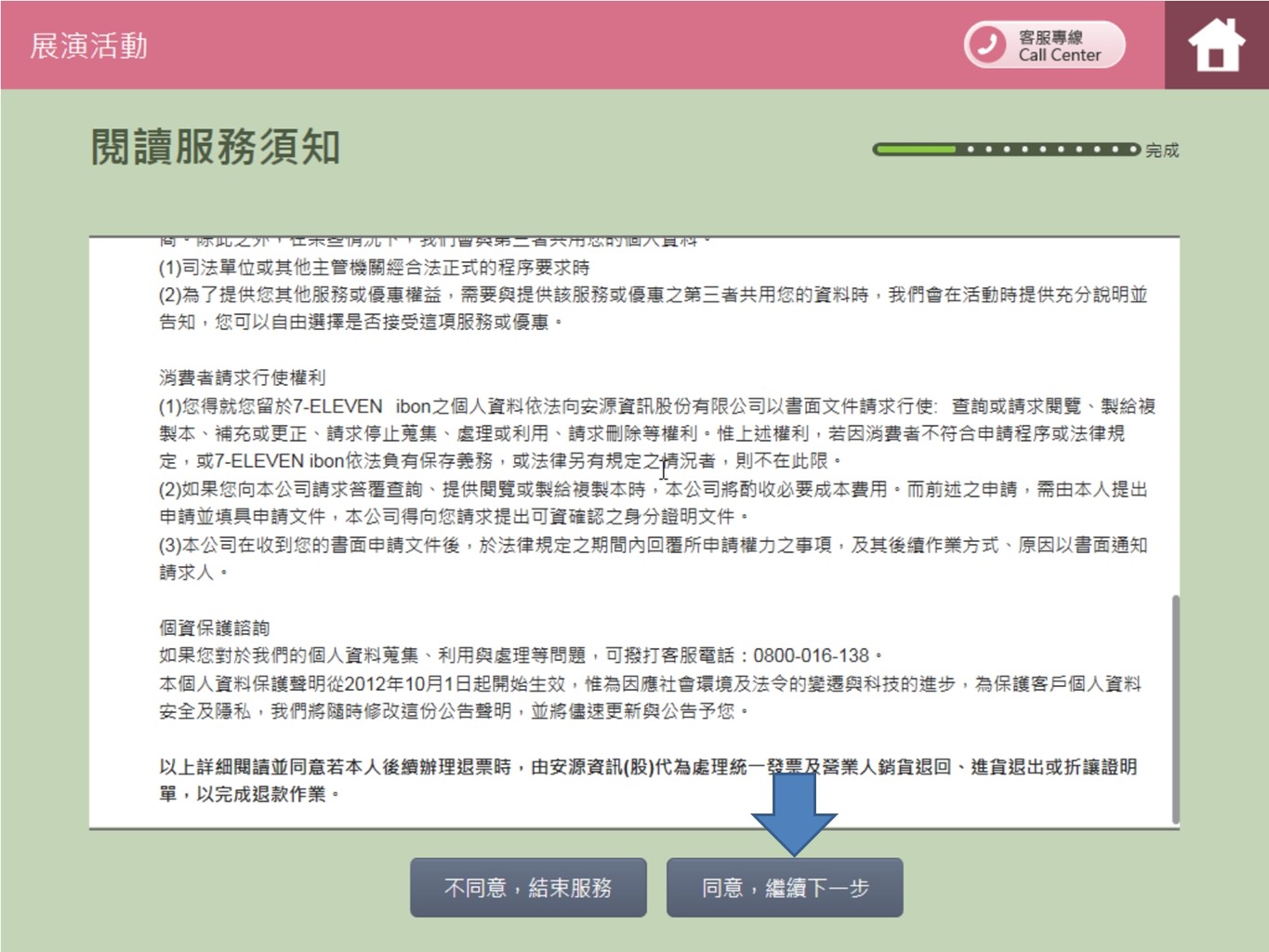Open the 客服專線 Call Center button

[1045, 45]
